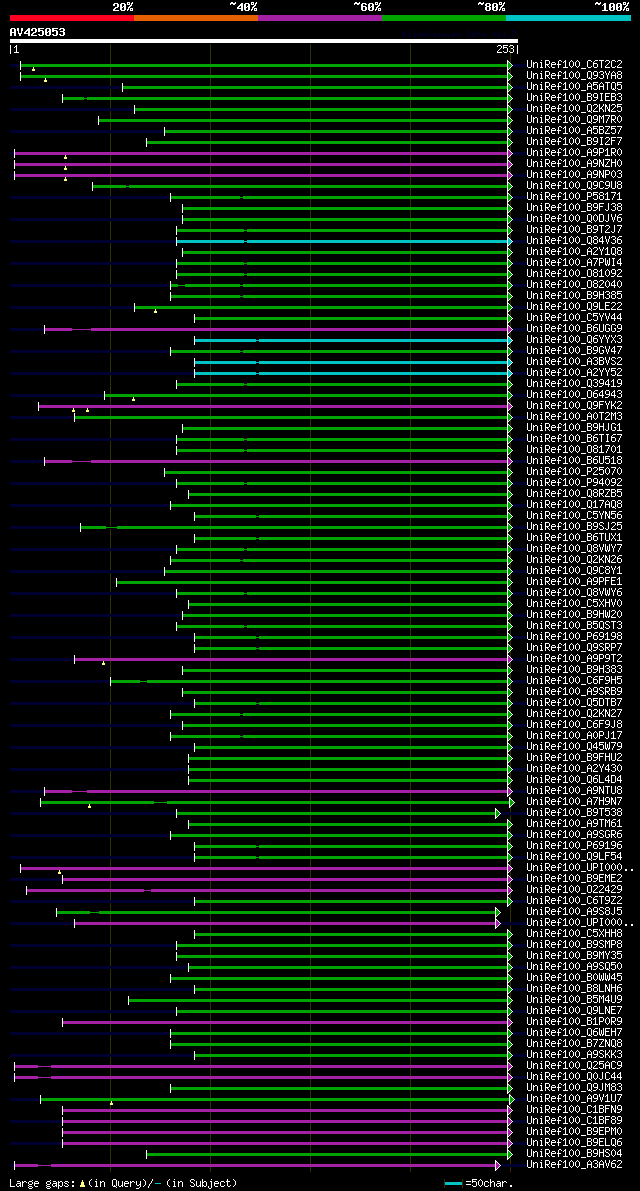The height and width of the screenshot is (1191, 640).
Task: Click the UniRef100_P25070 label
Action: 574,472
